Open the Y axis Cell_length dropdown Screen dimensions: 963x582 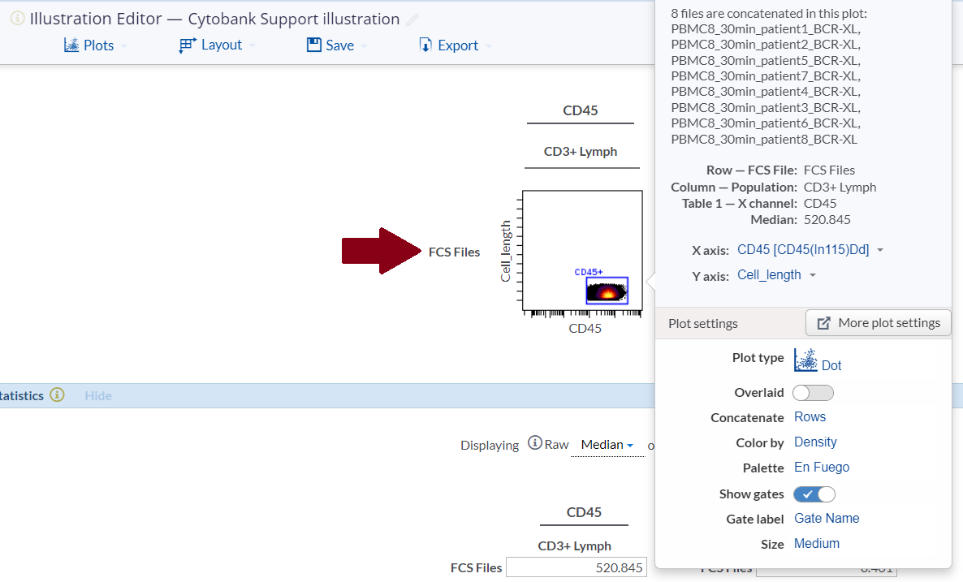(x=776, y=275)
